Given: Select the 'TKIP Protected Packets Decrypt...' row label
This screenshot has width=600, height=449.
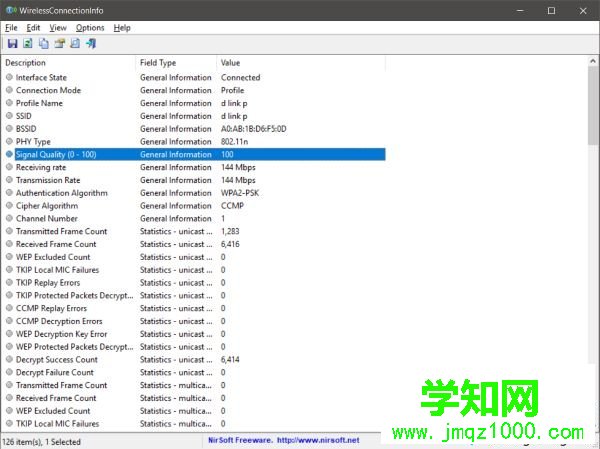Looking at the screenshot, I should (x=75, y=296).
